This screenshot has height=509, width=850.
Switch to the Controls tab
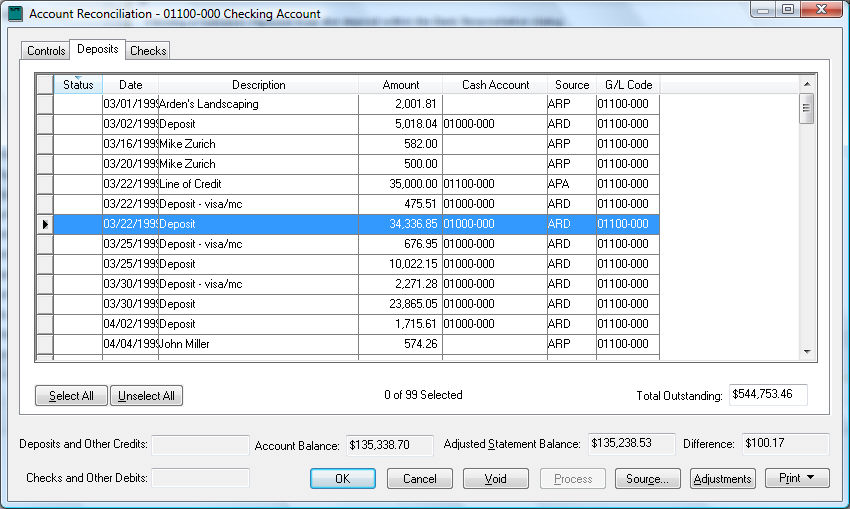coord(46,51)
